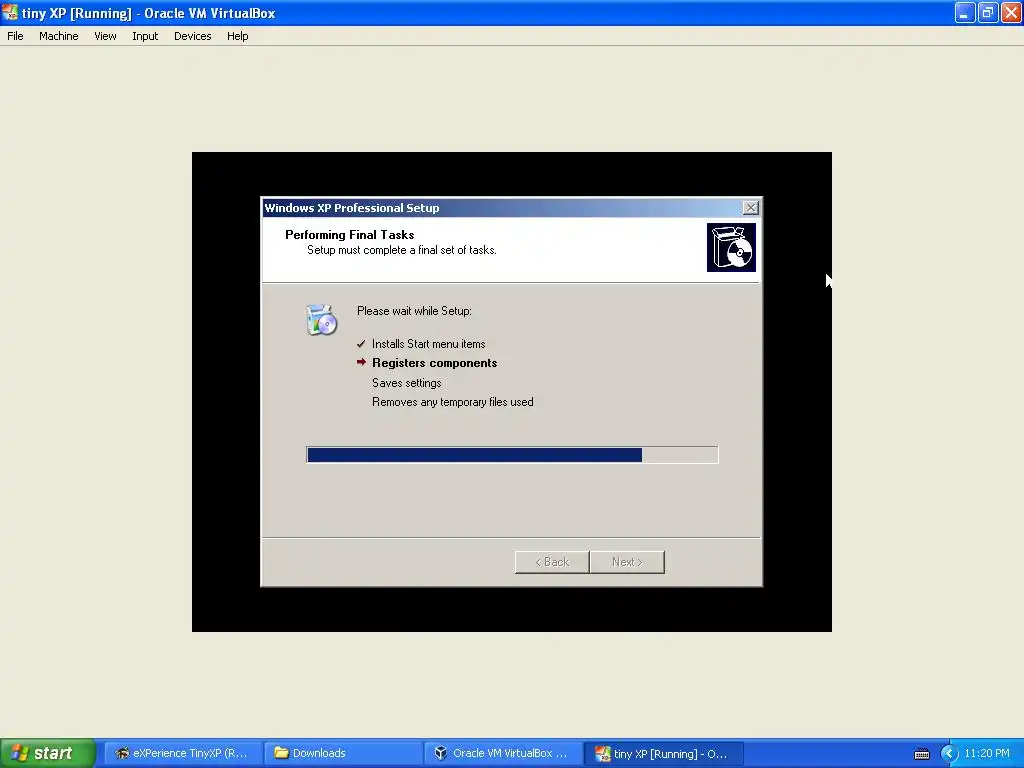Click the greyed-out Next button in Setup

click(x=628, y=562)
